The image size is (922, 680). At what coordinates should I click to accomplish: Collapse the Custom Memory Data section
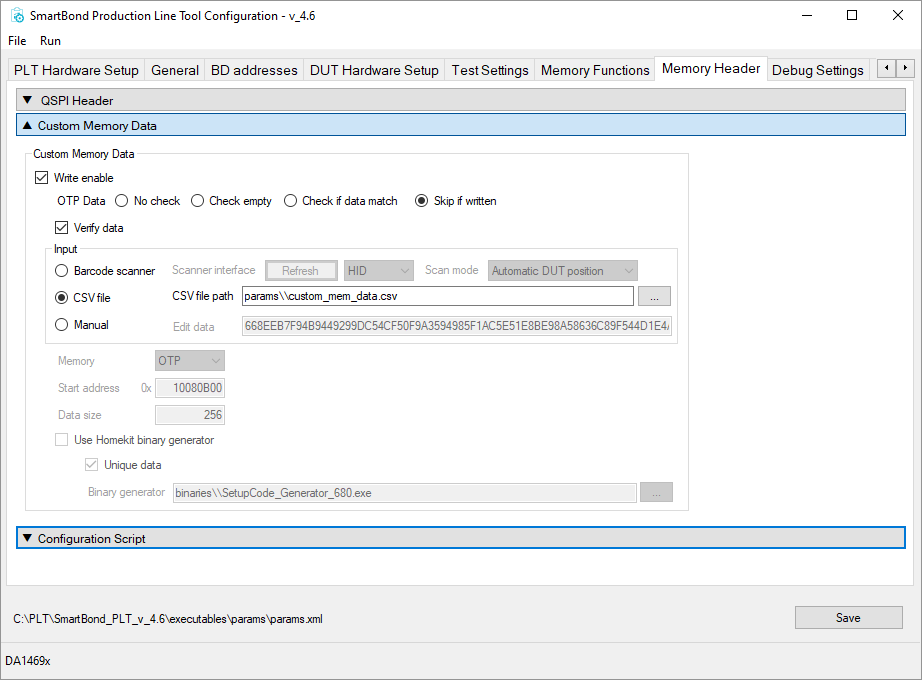(x=460, y=125)
